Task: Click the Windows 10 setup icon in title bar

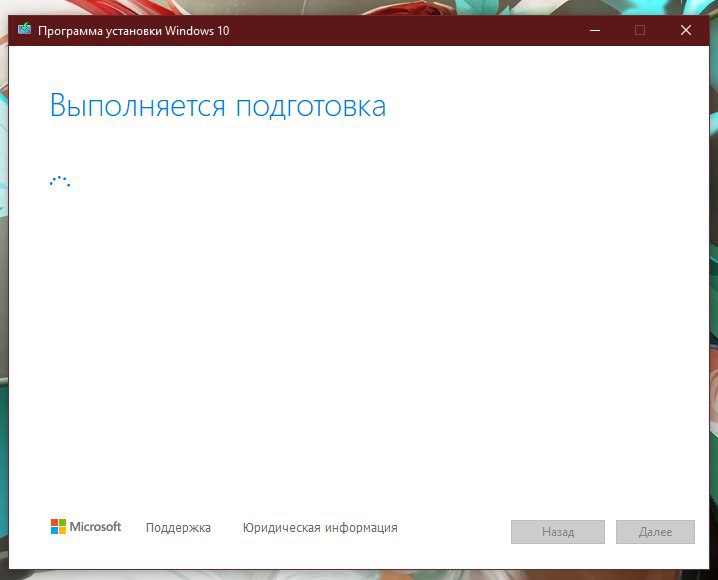Action: tap(24, 29)
